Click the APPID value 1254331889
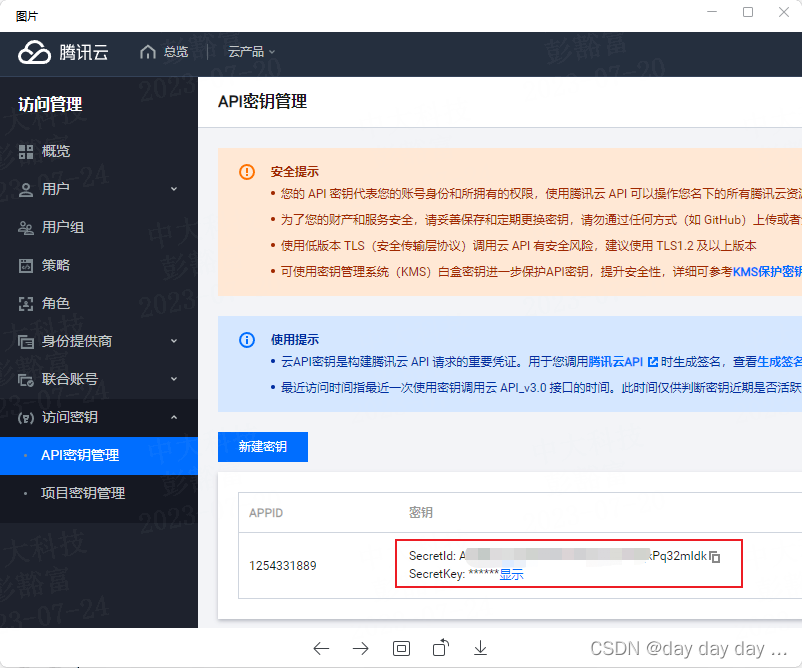The height and width of the screenshot is (668, 802). tap(283, 566)
